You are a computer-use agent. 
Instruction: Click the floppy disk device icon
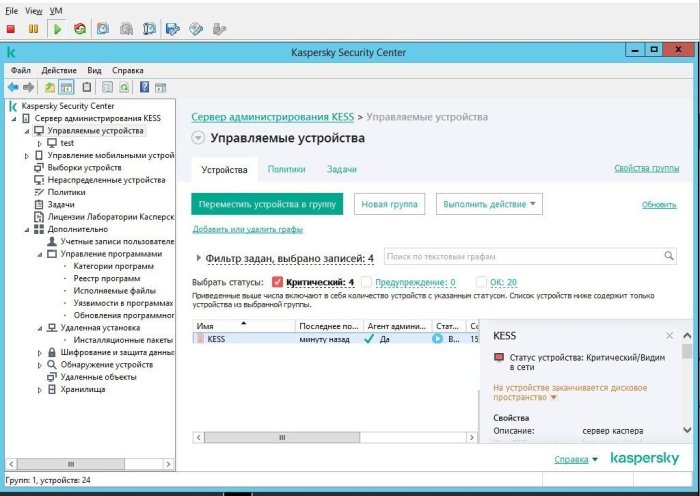[172, 29]
